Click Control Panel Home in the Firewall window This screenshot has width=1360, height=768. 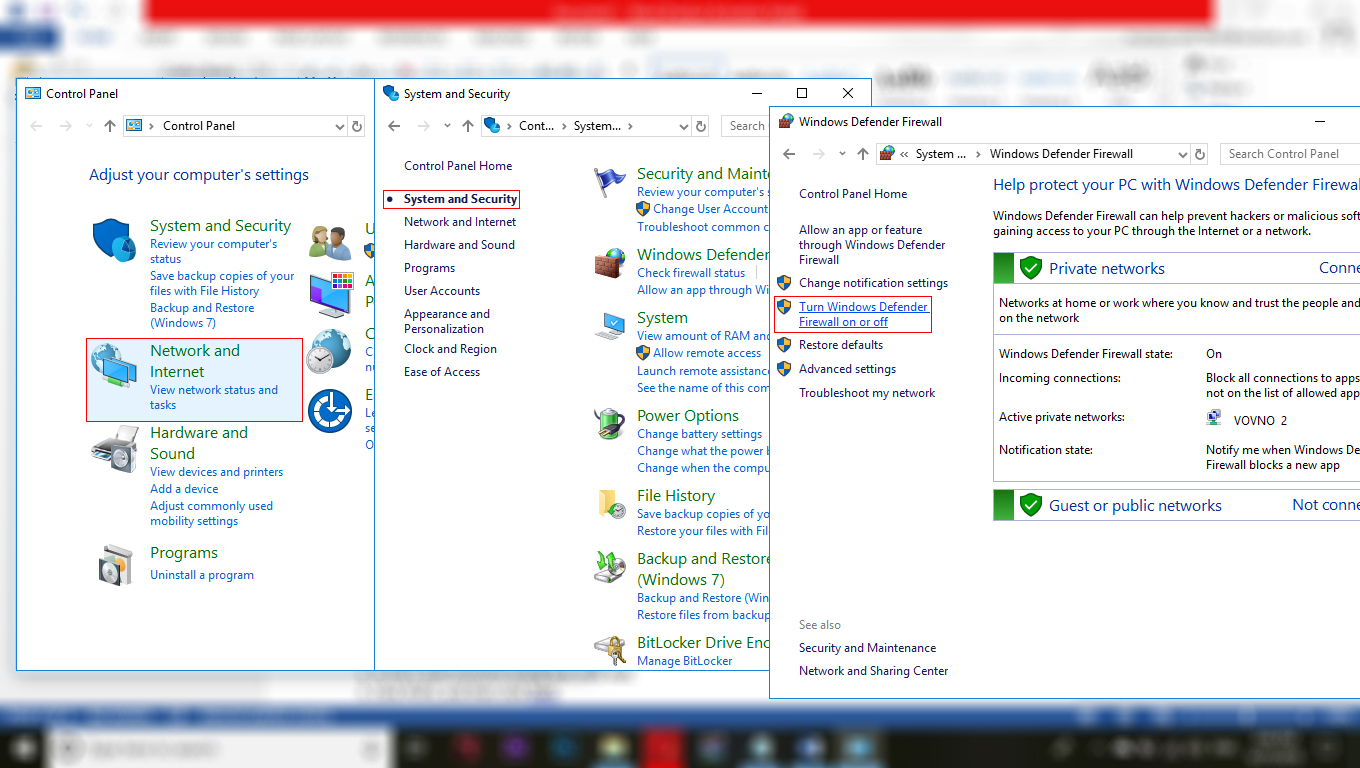coord(853,194)
